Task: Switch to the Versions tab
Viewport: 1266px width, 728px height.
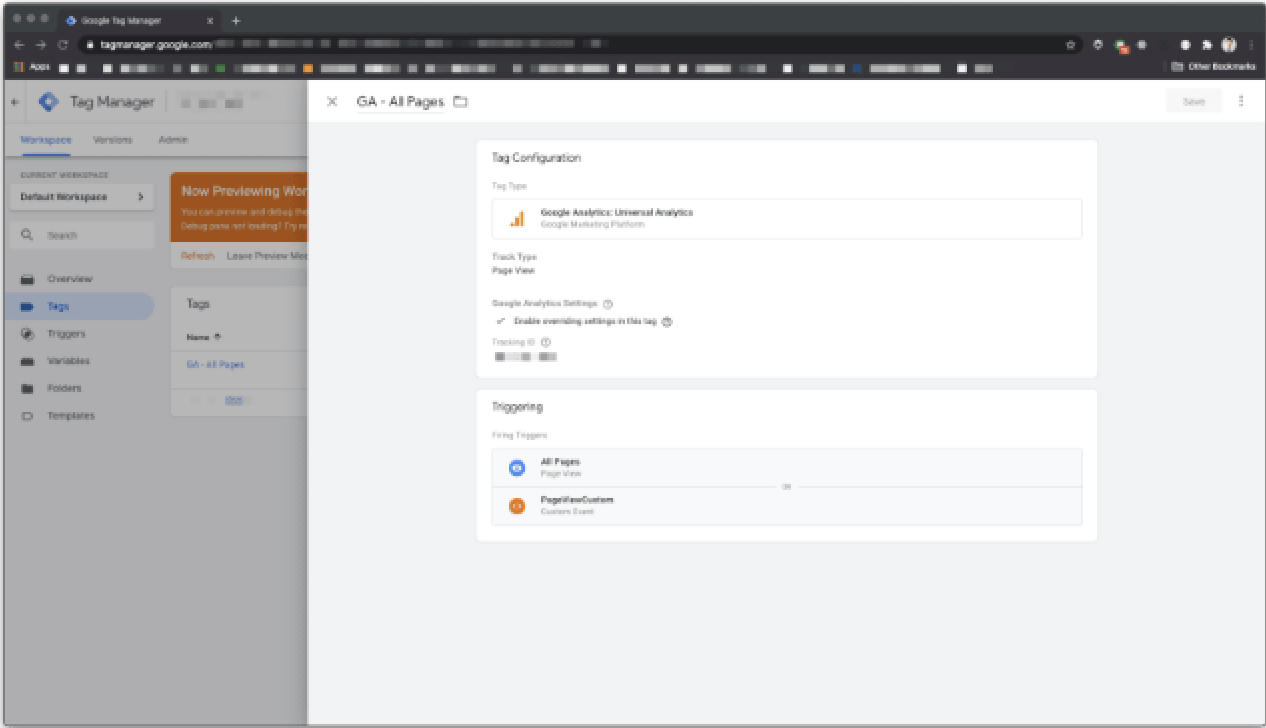Action: tap(112, 140)
